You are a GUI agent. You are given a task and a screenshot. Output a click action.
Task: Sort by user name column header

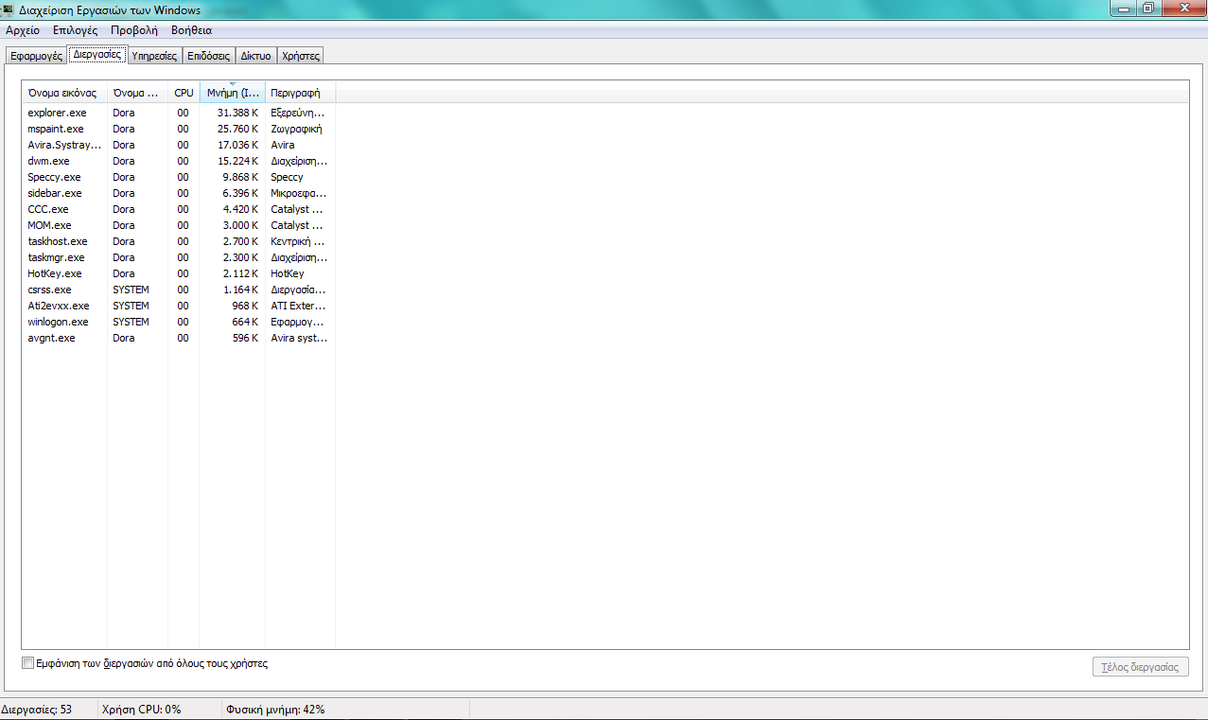click(x=137, y=93)
